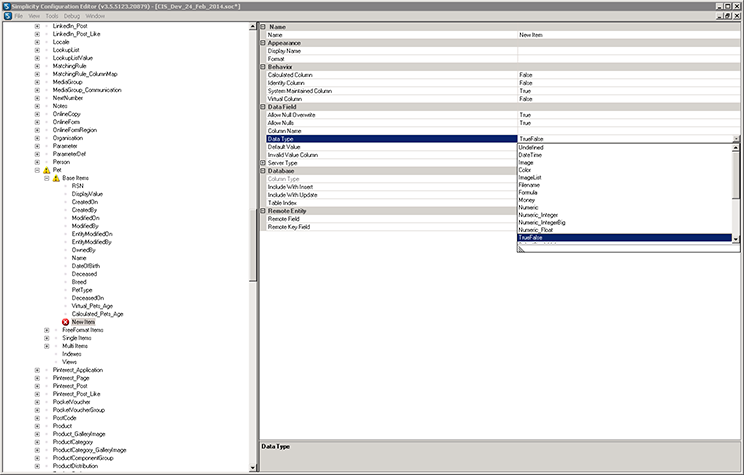
Task: Open the View menu
Action: tap(34, 16)
